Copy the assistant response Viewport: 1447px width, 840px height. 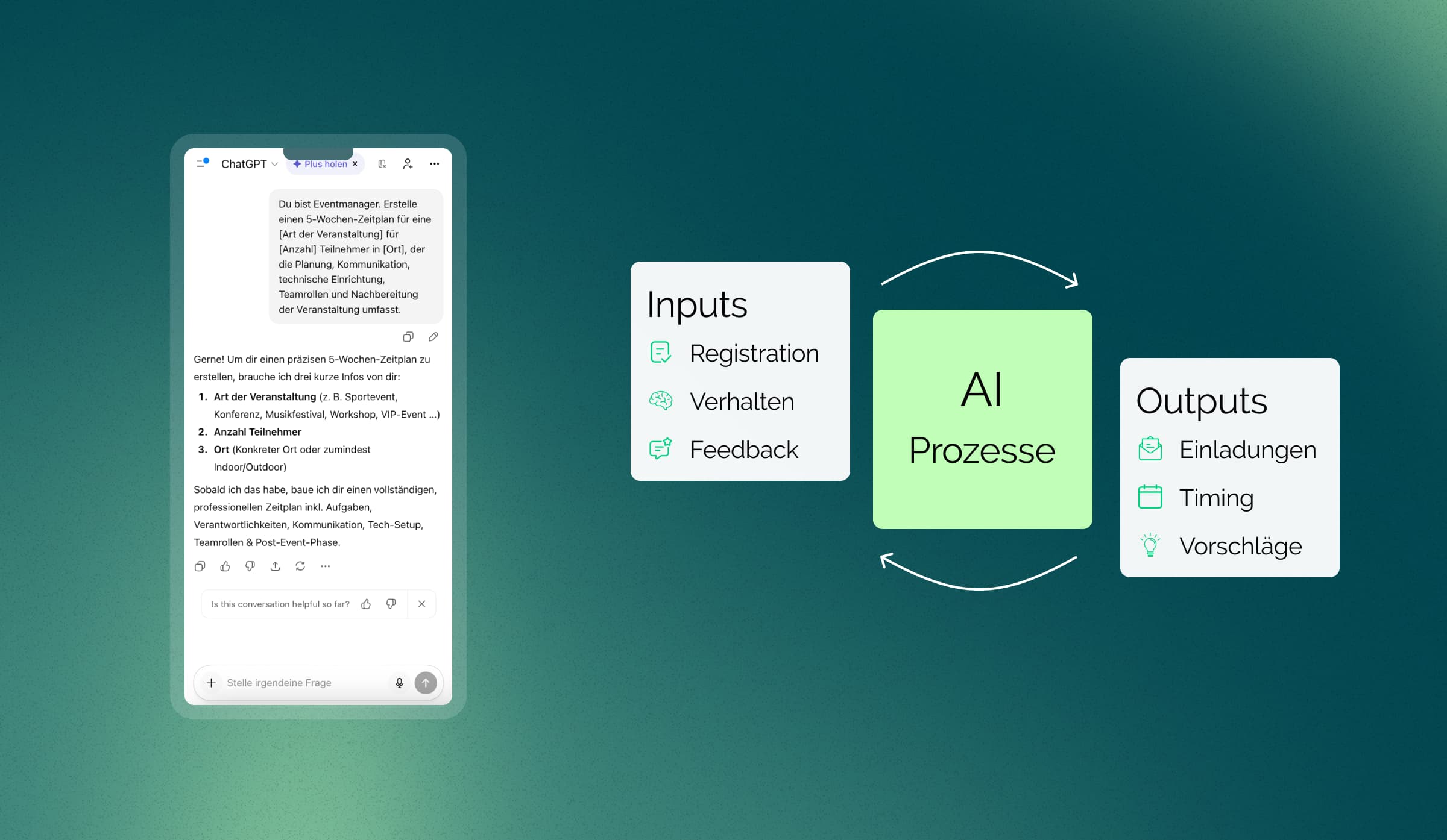point(200,566)
